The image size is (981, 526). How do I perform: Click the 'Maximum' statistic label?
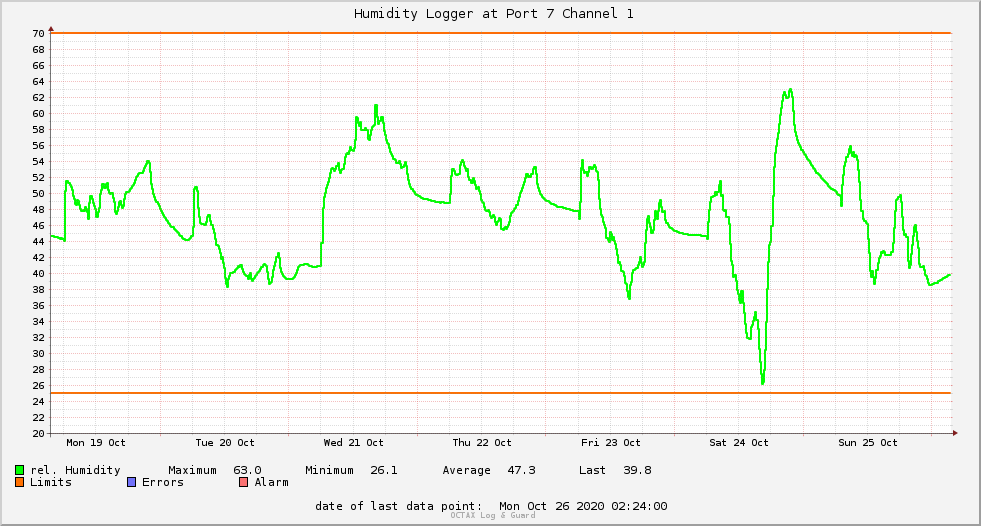[192, 470]
